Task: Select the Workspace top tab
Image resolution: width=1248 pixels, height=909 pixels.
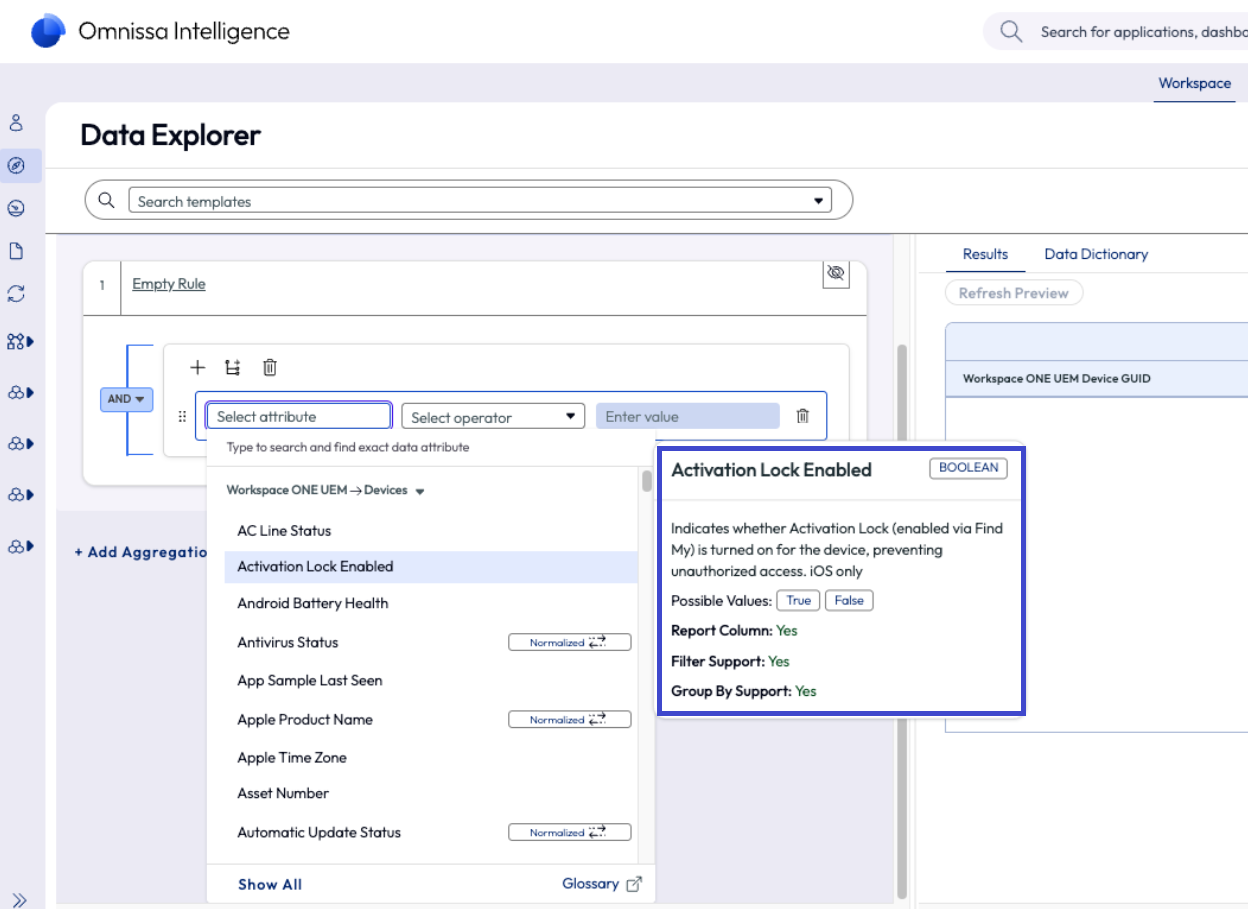Action: pos(1194,83)
